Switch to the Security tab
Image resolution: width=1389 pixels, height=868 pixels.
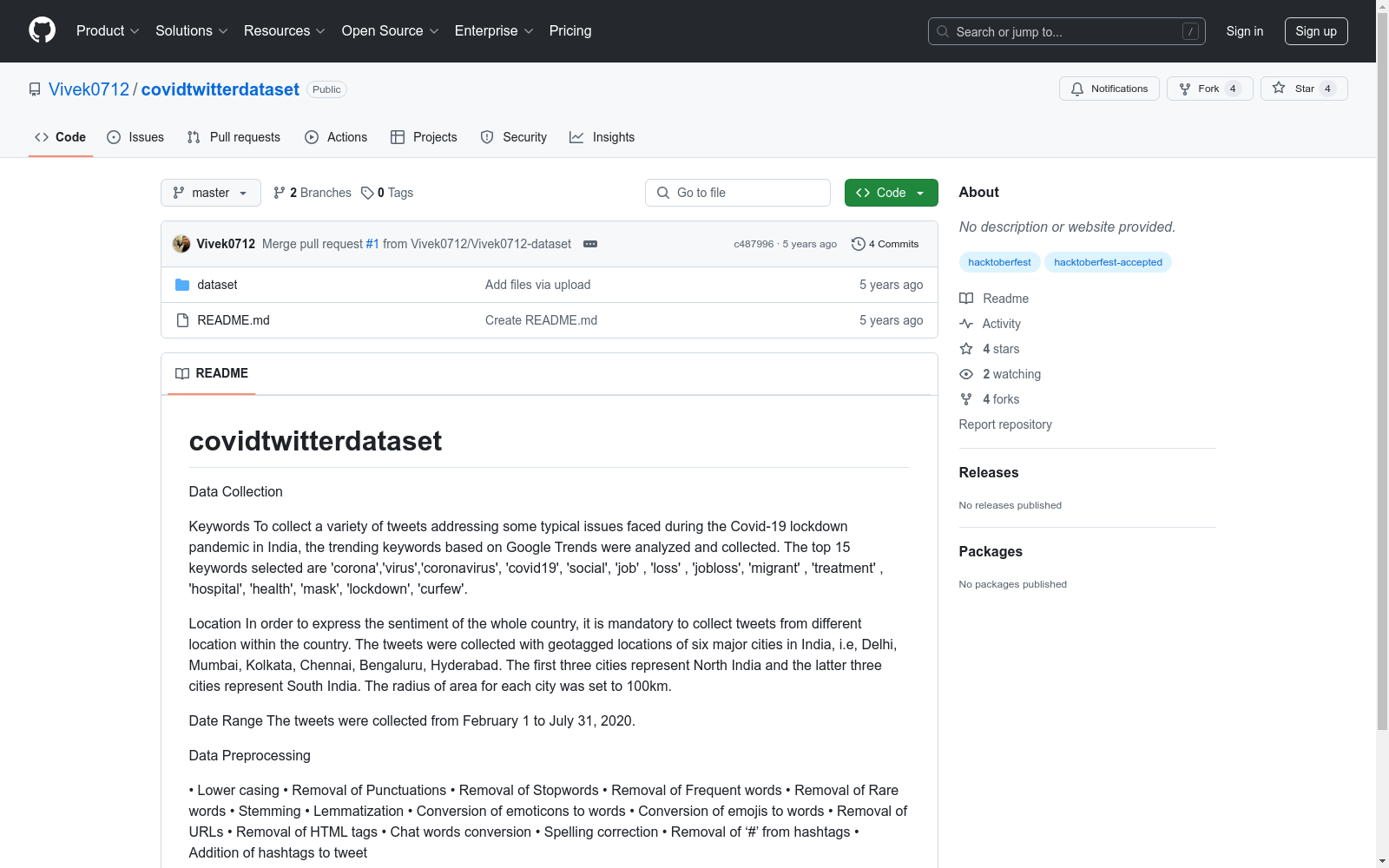tap(514, 137)
